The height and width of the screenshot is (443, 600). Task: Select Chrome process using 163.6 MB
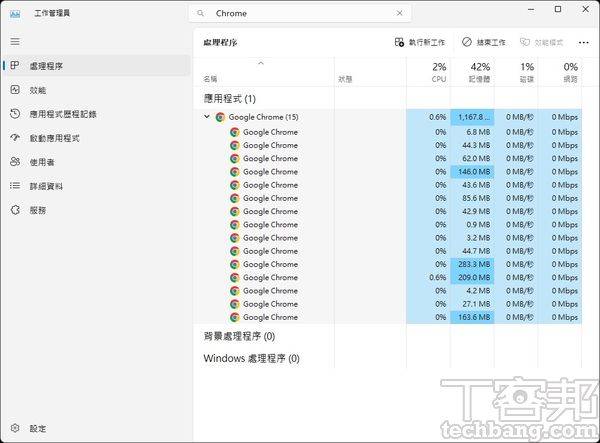pos(387,317)
